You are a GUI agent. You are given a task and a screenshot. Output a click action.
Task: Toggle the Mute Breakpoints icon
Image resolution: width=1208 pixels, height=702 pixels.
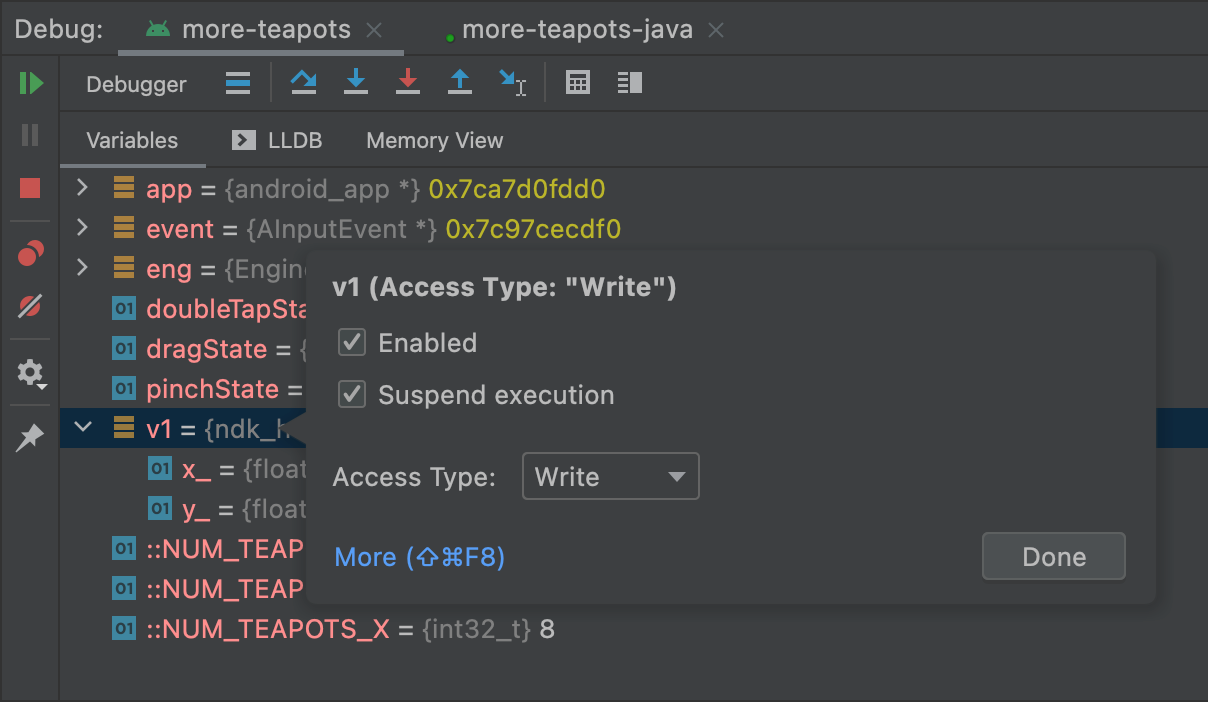(30, 306)
